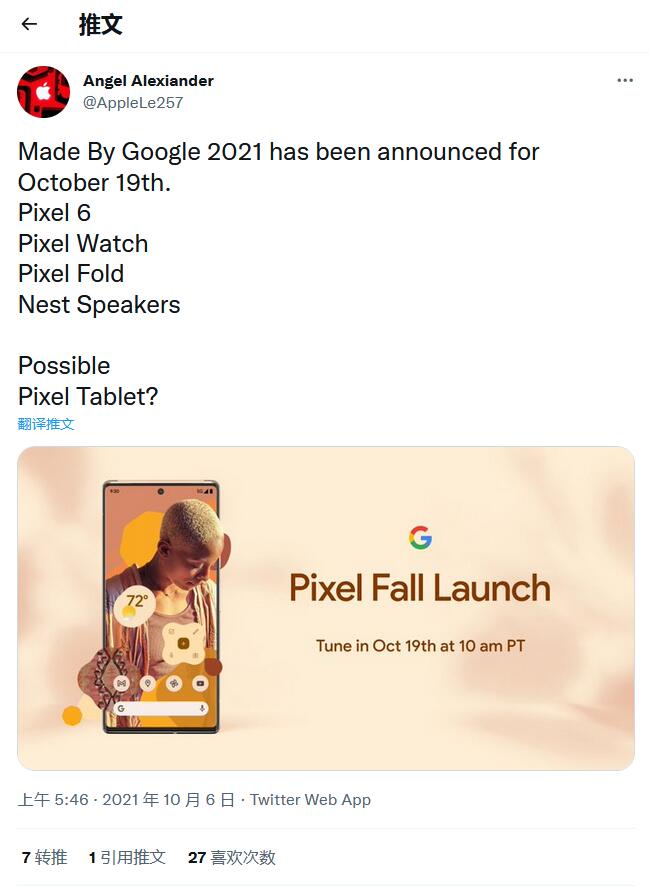Screen dimensions: 649x886
Task: Open the tweet's more options ellipsis
Action: [x=625, y=81]
